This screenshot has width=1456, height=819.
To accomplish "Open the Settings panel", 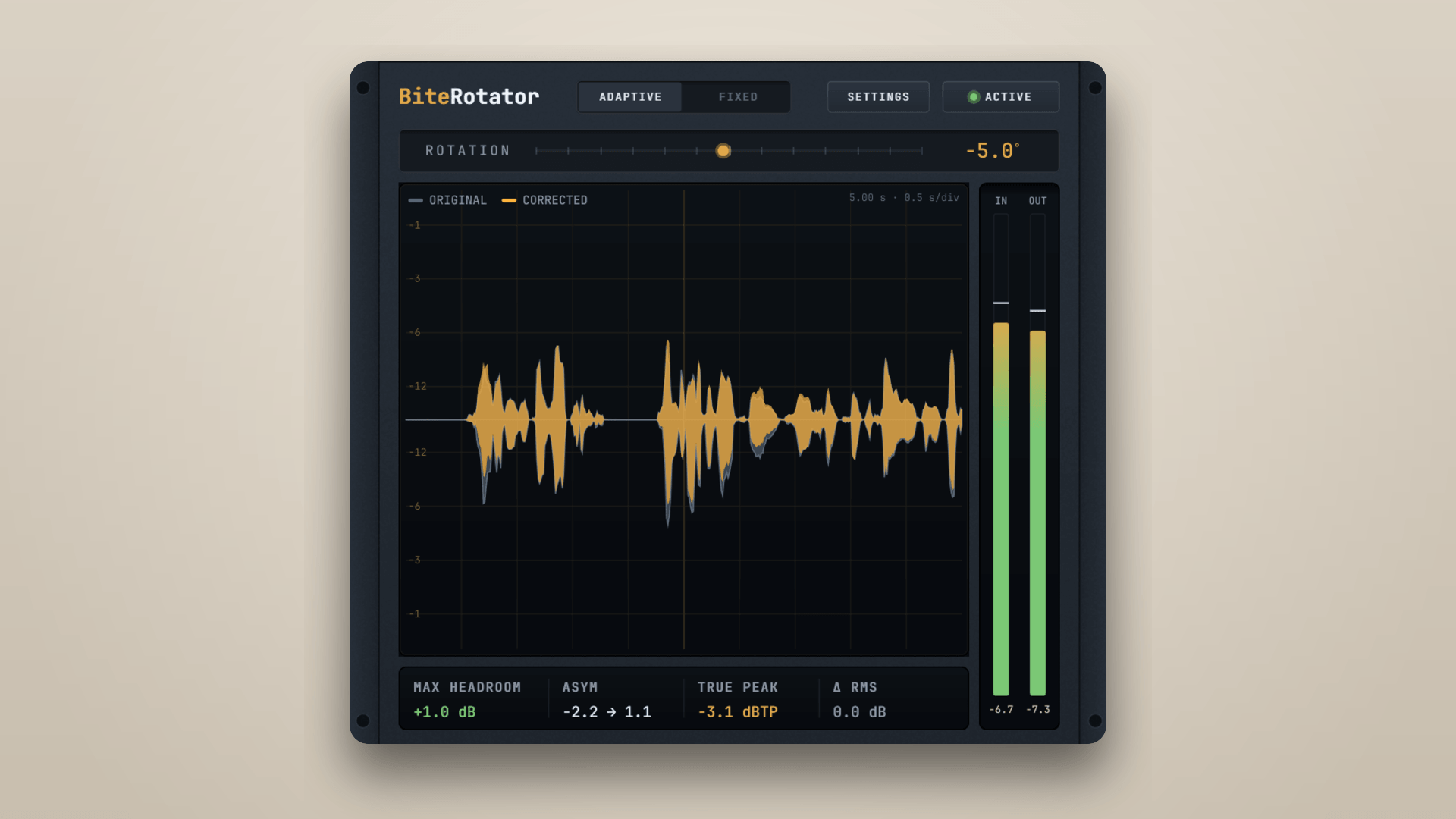I will pyautogui.click(x=878, y=97).
